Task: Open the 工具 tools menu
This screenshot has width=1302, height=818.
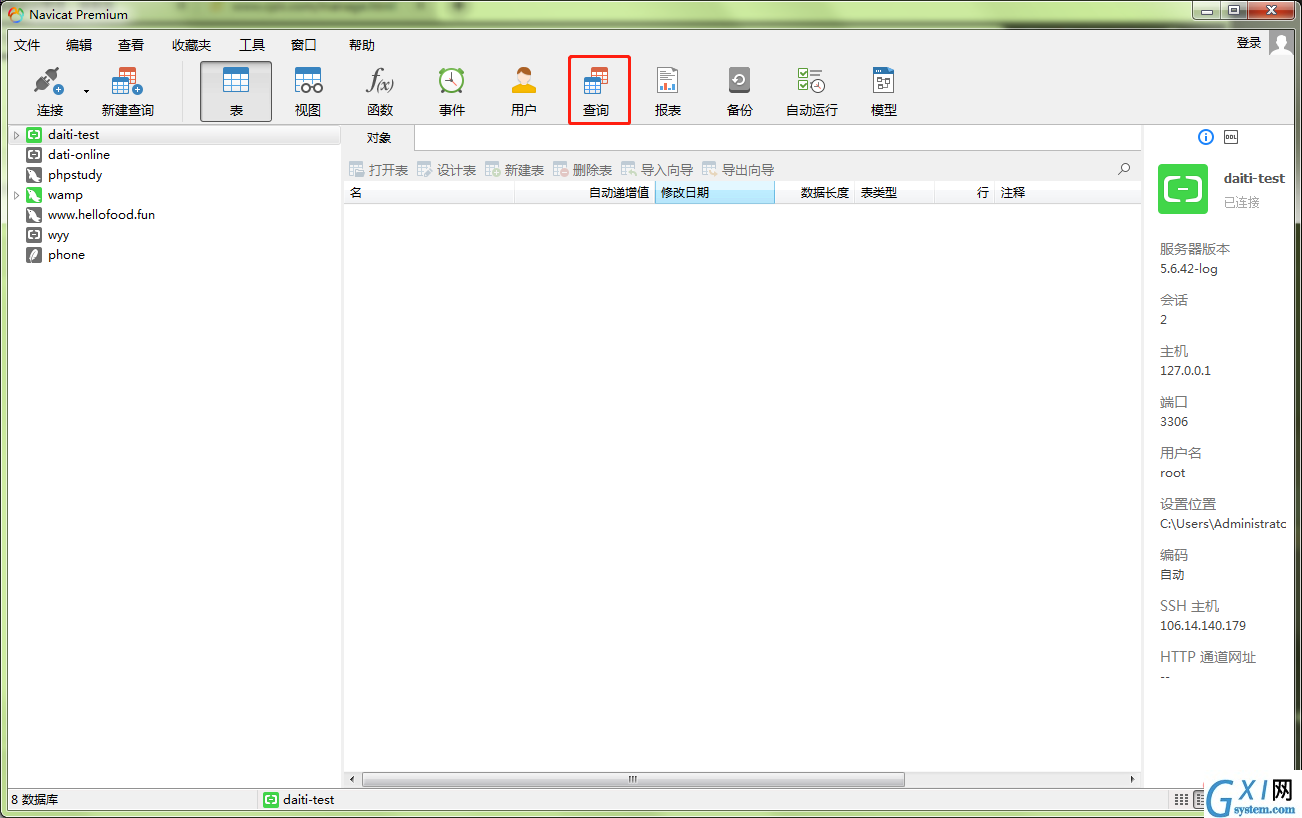Action: point(252,45)
